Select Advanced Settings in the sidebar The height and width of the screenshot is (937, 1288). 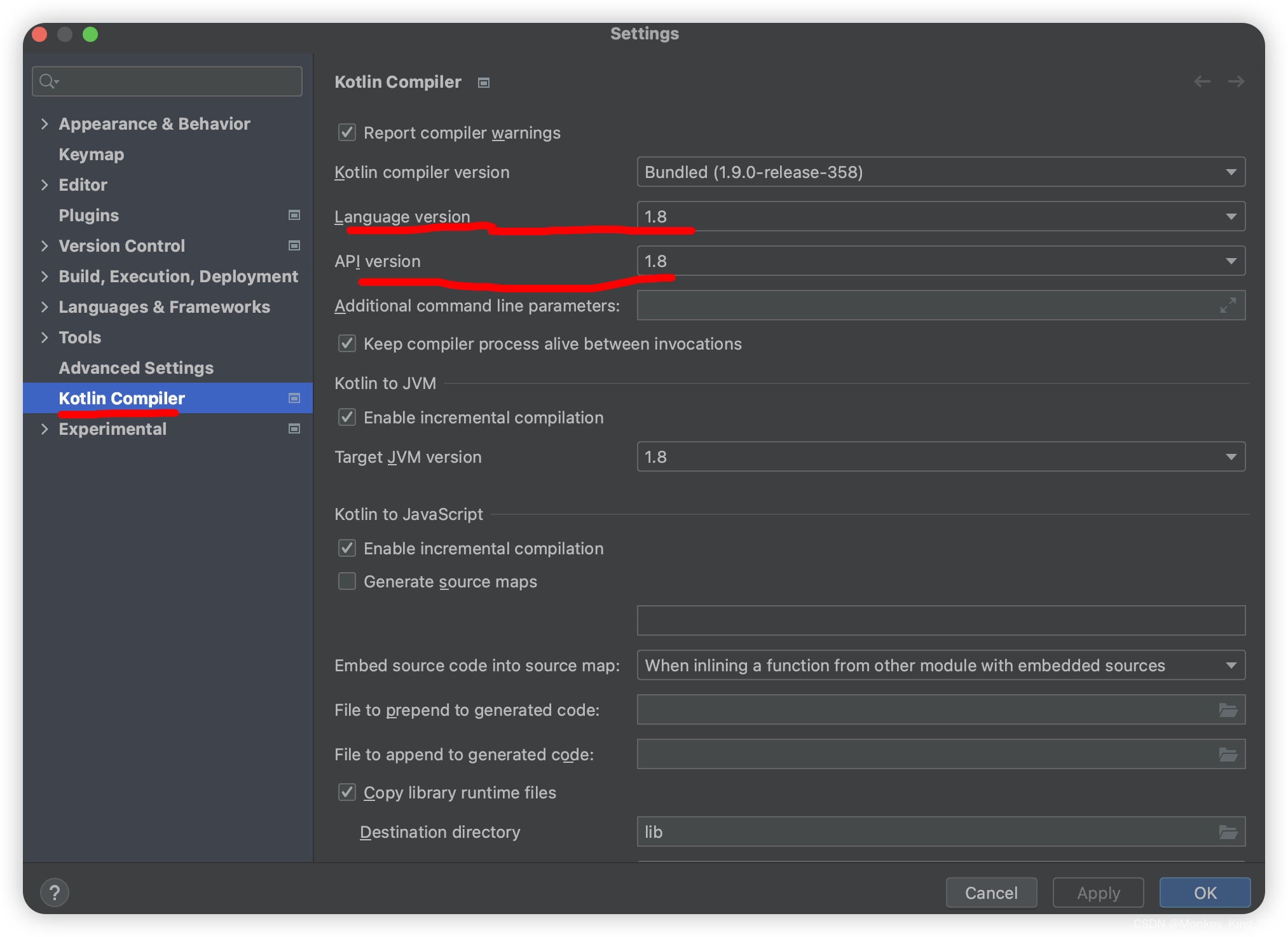tap(135, 367)
